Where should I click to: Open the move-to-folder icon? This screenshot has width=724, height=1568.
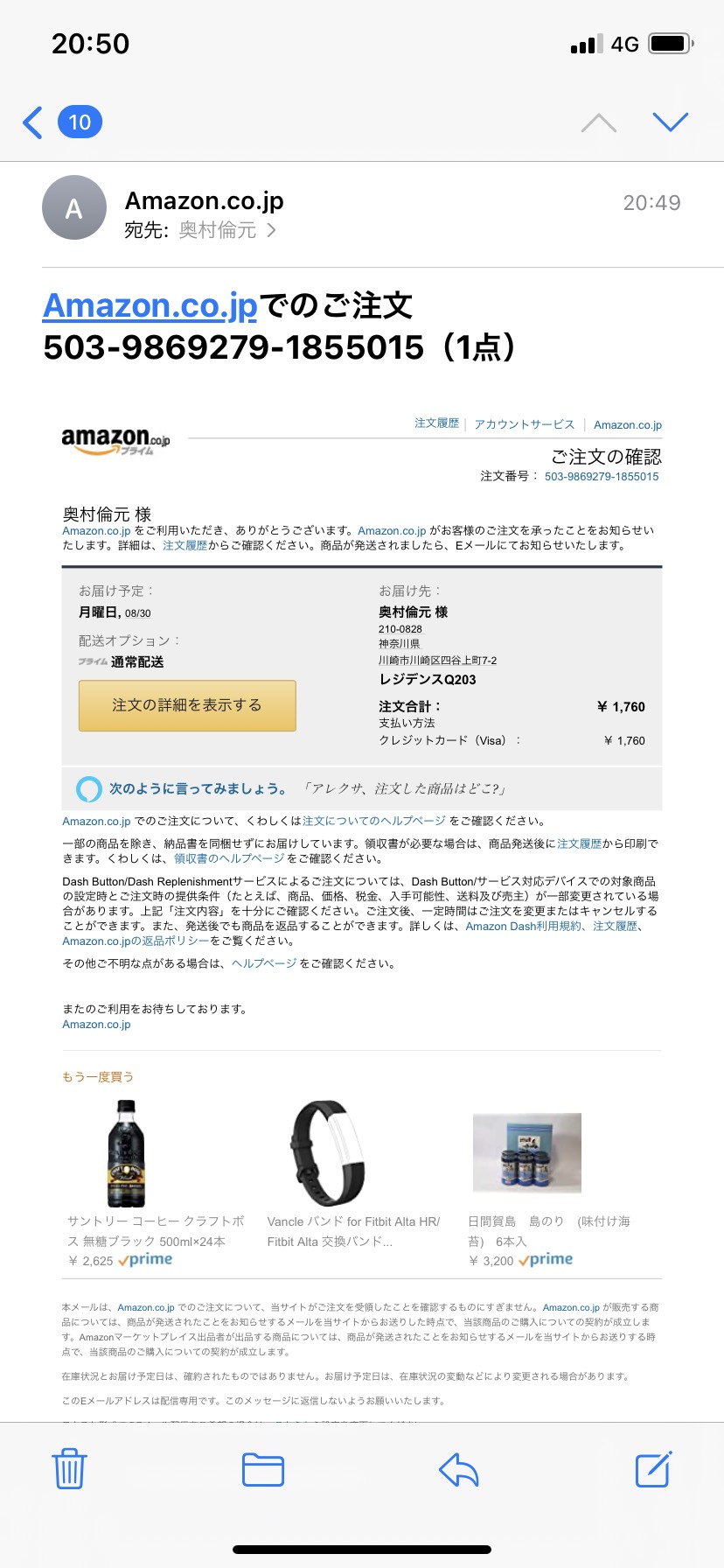(263, 1470)
